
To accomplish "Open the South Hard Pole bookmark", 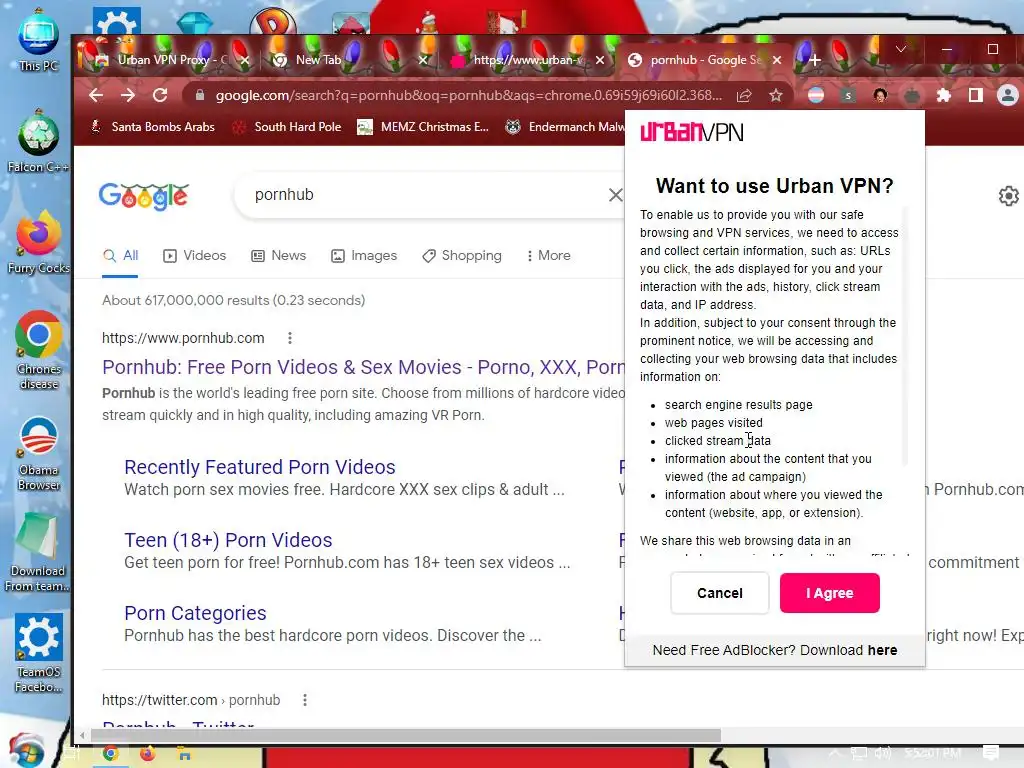I will click(x=287, y=127).
